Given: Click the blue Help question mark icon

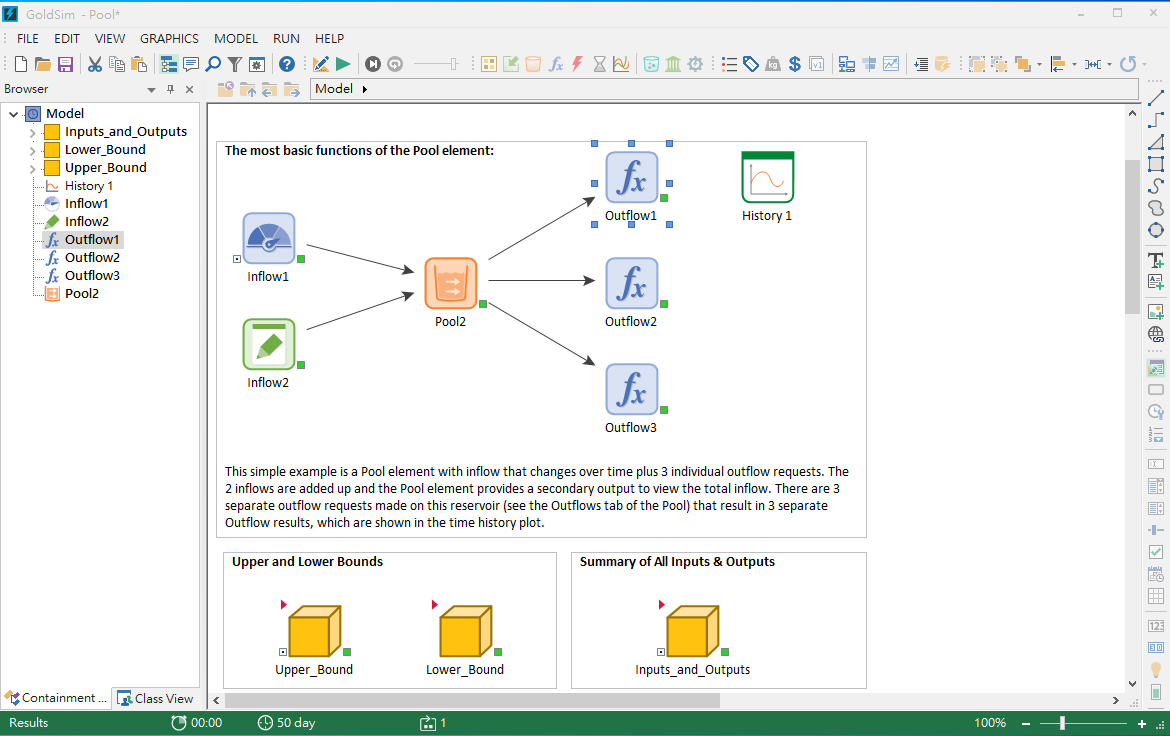Looking at the screenshot, I should point(287,64).
